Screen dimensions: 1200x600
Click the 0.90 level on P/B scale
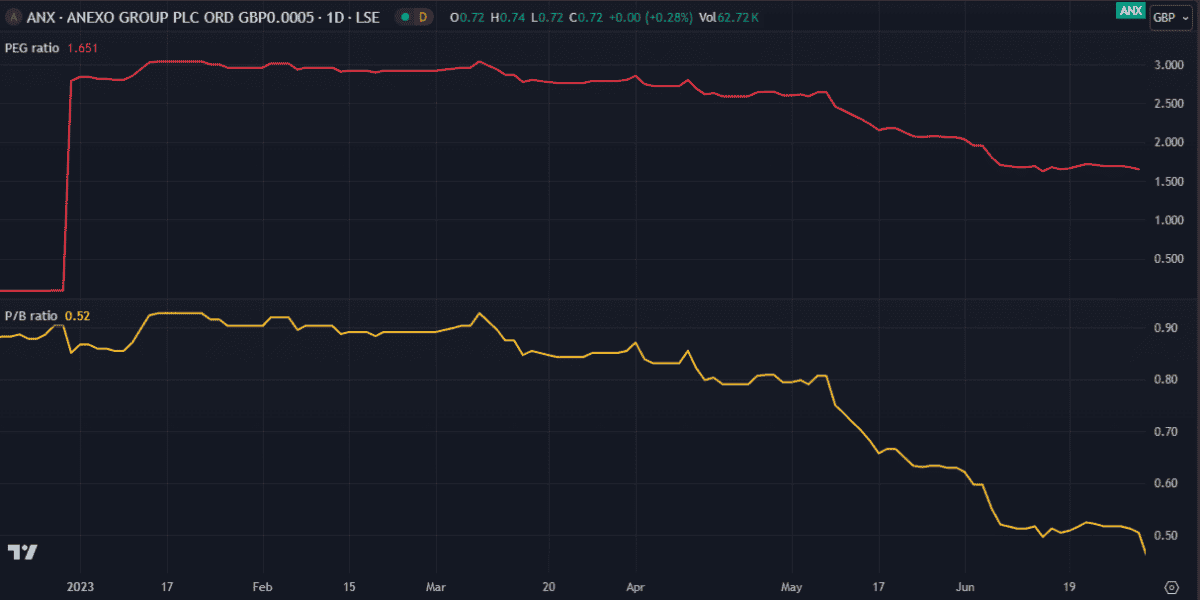pyautogui.click(x=1166, y=328)
